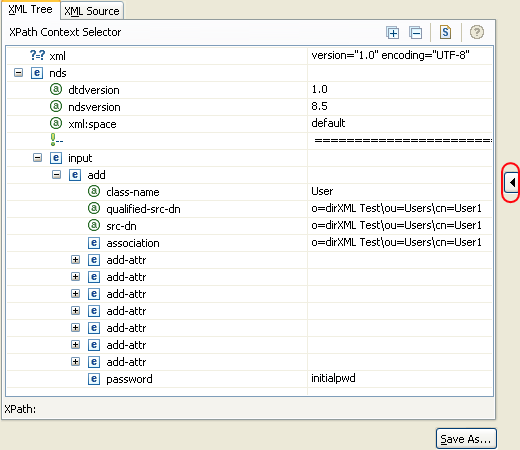Click the Save As... button
This screenshot has height=450, width=520.
(466, 439)
